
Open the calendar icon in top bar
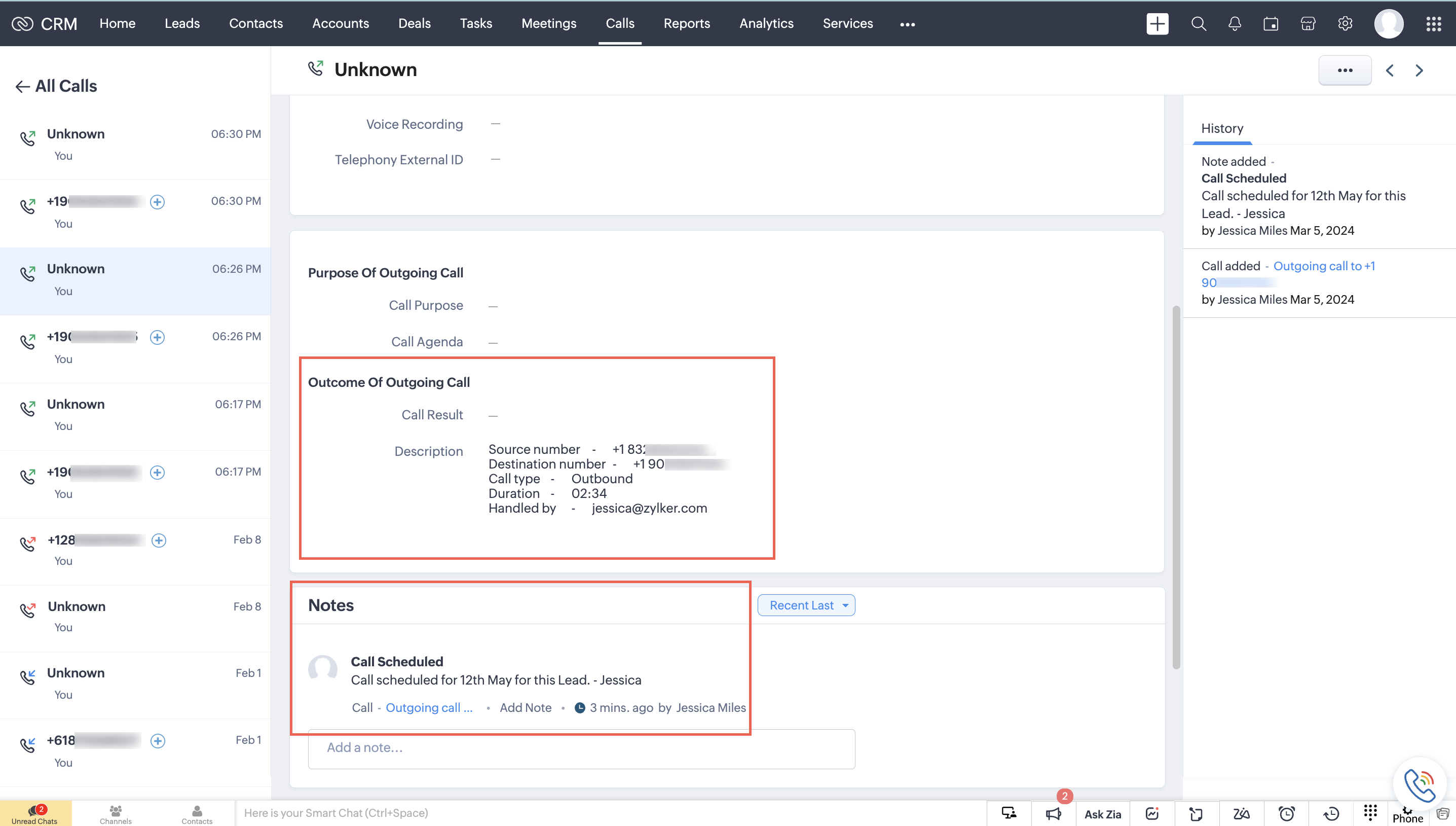pyautogui.click(x=1271, y=24)
